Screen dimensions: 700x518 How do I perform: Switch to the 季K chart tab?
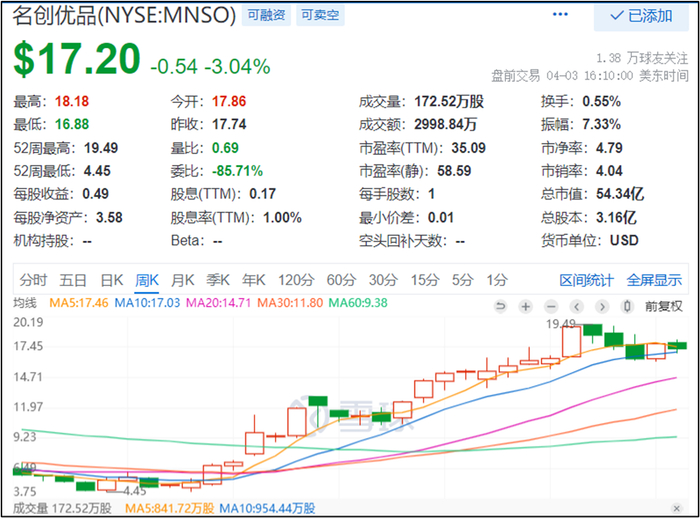tap(218, 280)
